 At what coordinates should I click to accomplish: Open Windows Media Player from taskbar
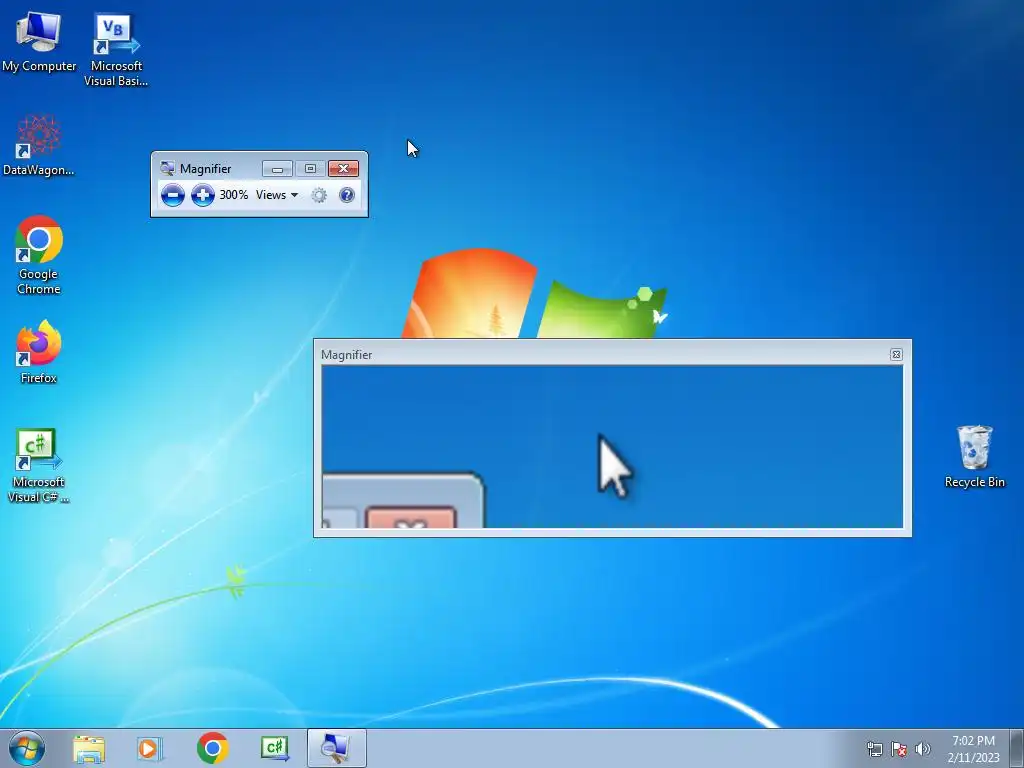150,748
